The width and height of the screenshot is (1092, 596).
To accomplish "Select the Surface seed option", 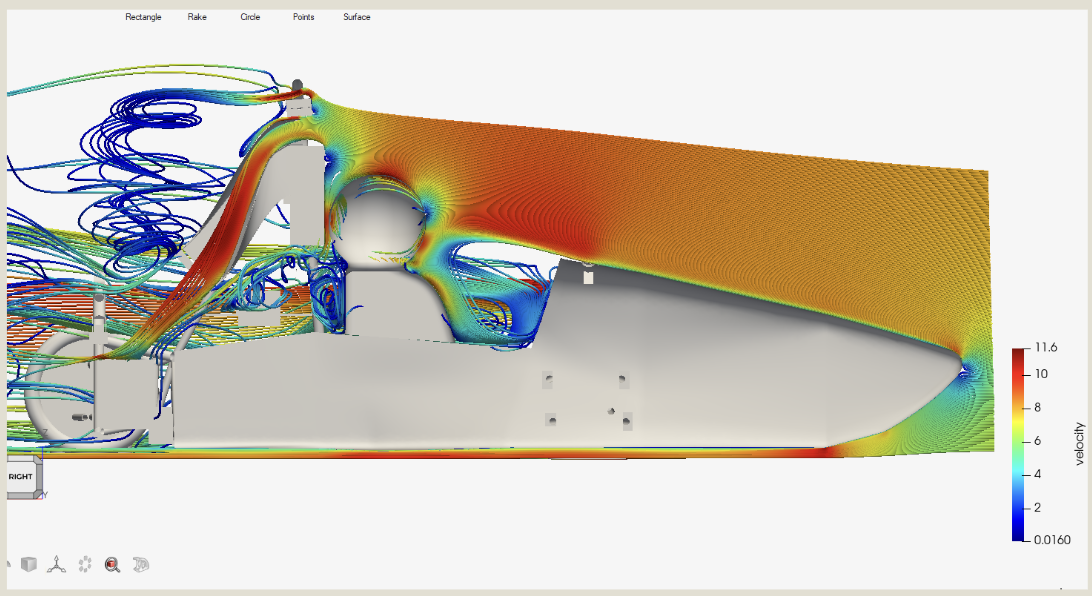I will [x=357, y=17].
